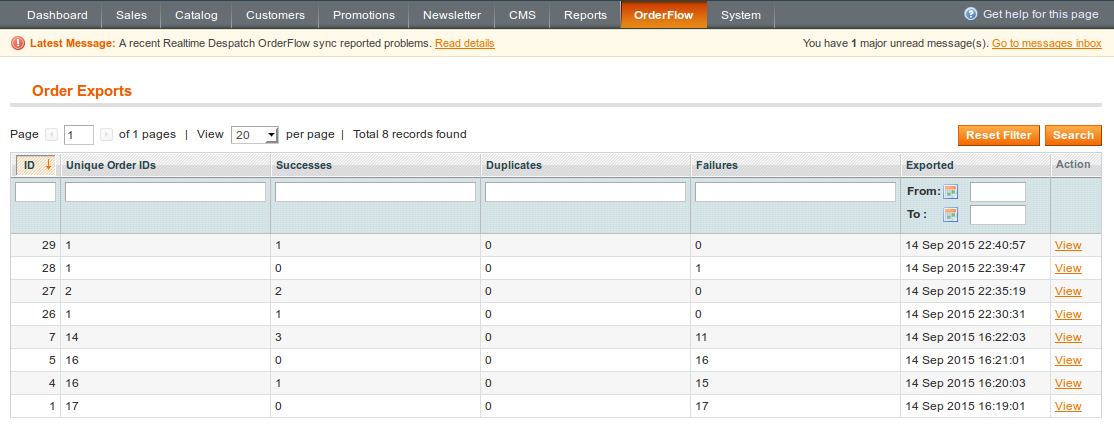View export ID 28
This screenshot has width=1114, height=435.
tap(1068, 268)
